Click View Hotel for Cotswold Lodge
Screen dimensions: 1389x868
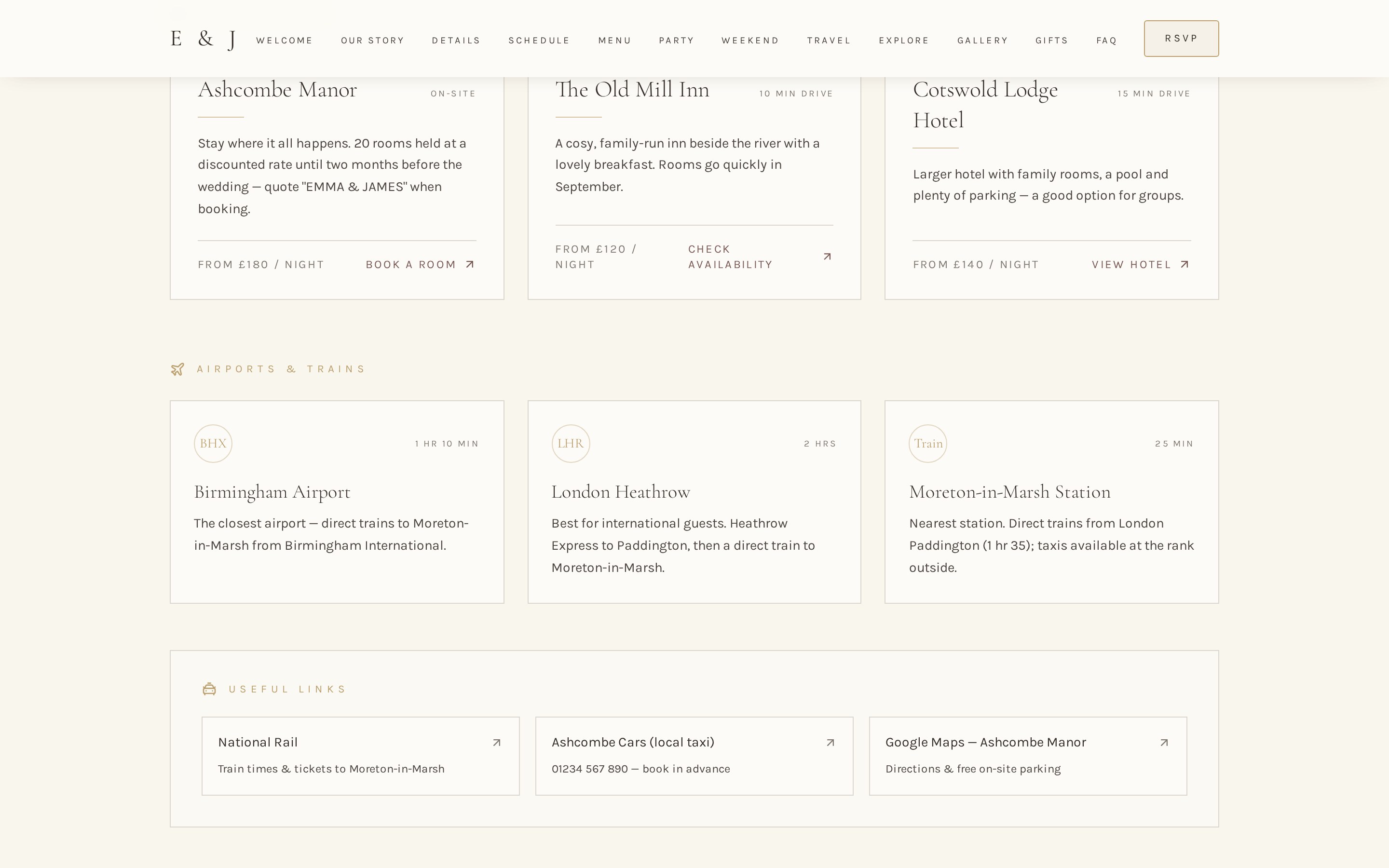(1141, 265)
